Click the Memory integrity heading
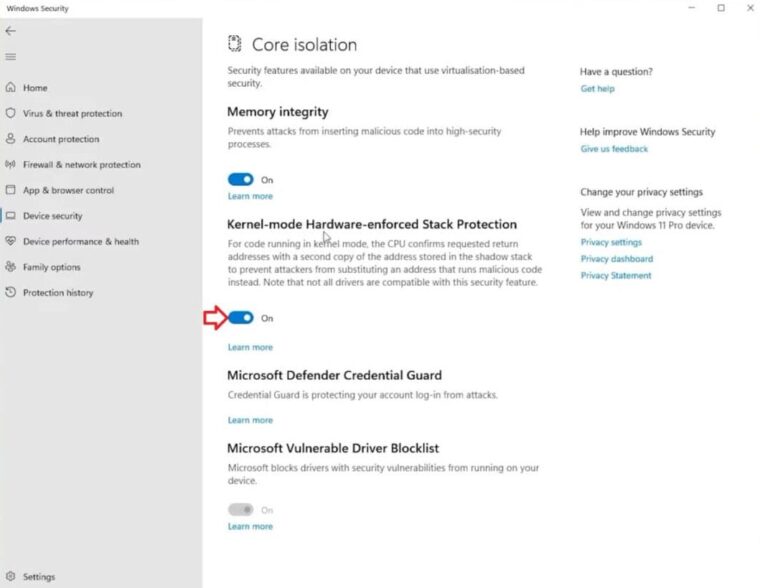Screen dimensions: 760x588 coord(278,111)
